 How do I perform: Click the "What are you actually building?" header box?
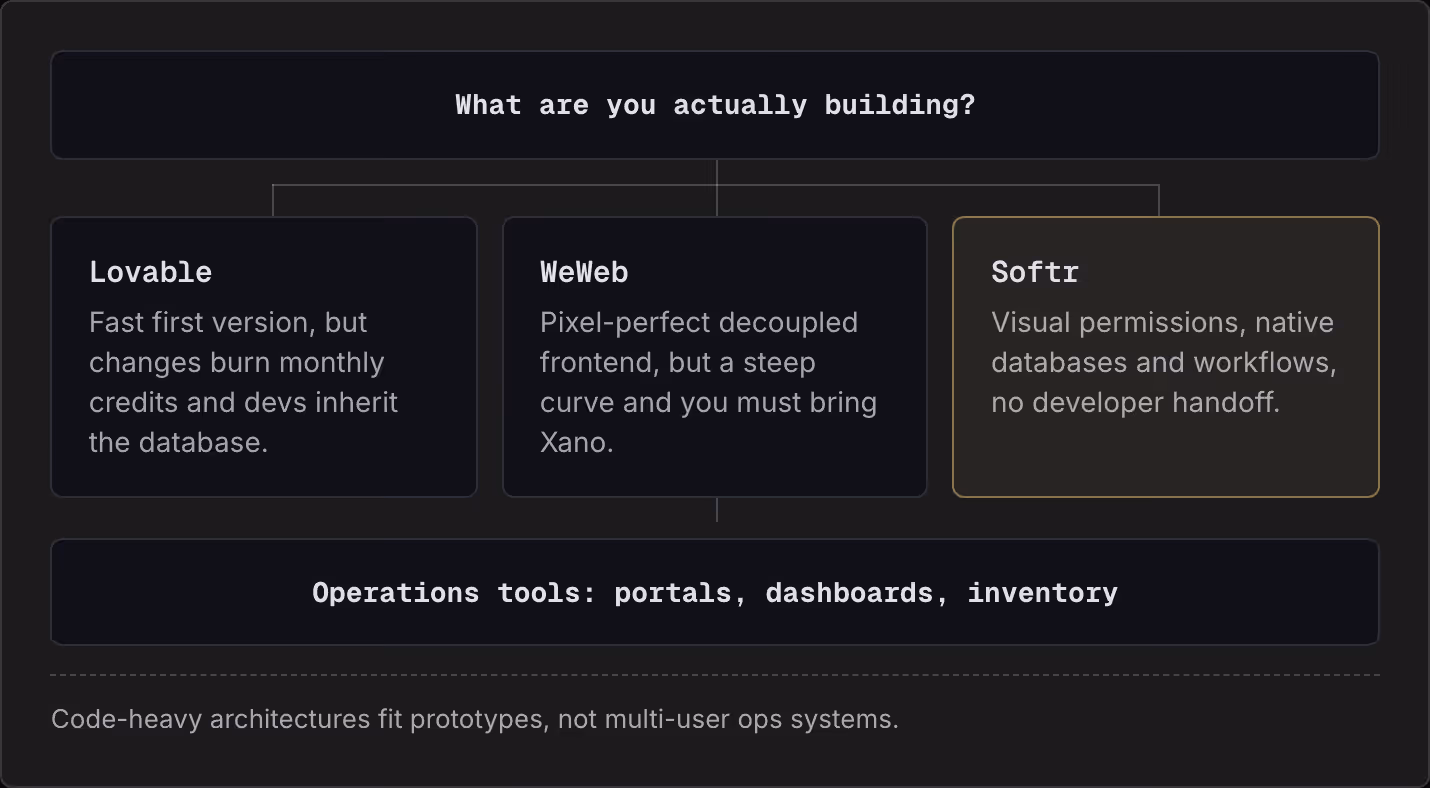715,105
